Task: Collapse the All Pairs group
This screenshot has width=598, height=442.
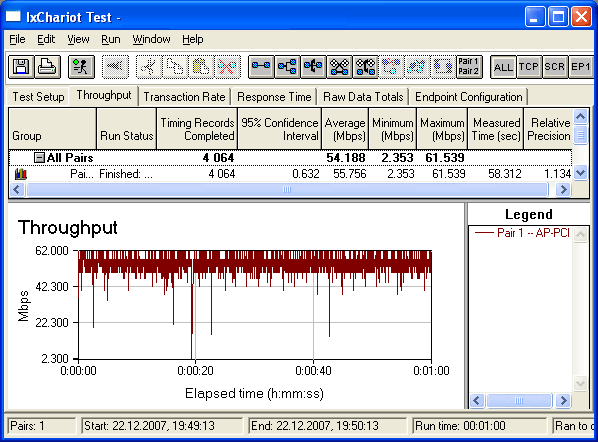Action: (x=39, y=158)
